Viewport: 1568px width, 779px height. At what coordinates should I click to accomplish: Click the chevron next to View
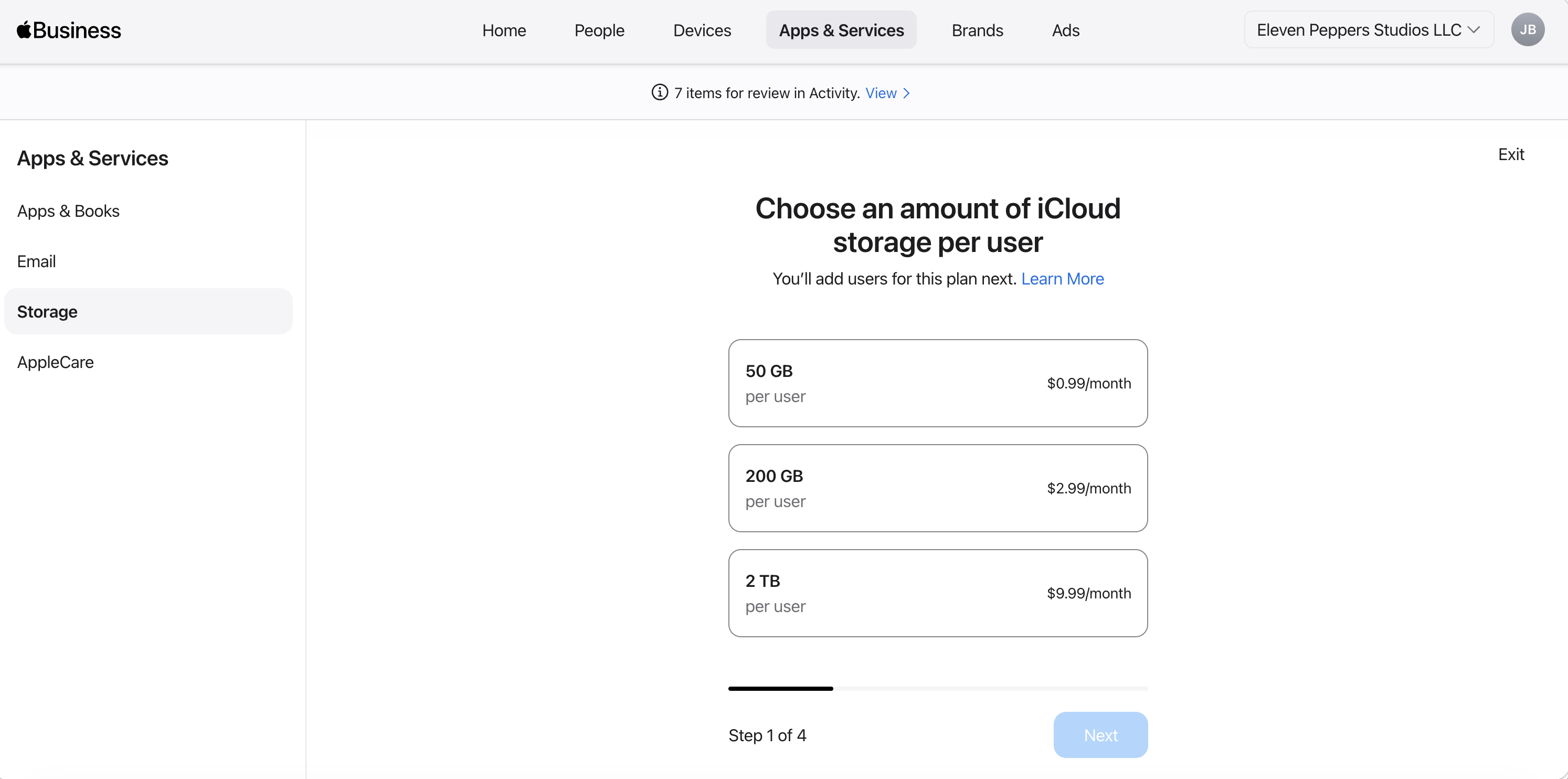[x=906, y=93]
